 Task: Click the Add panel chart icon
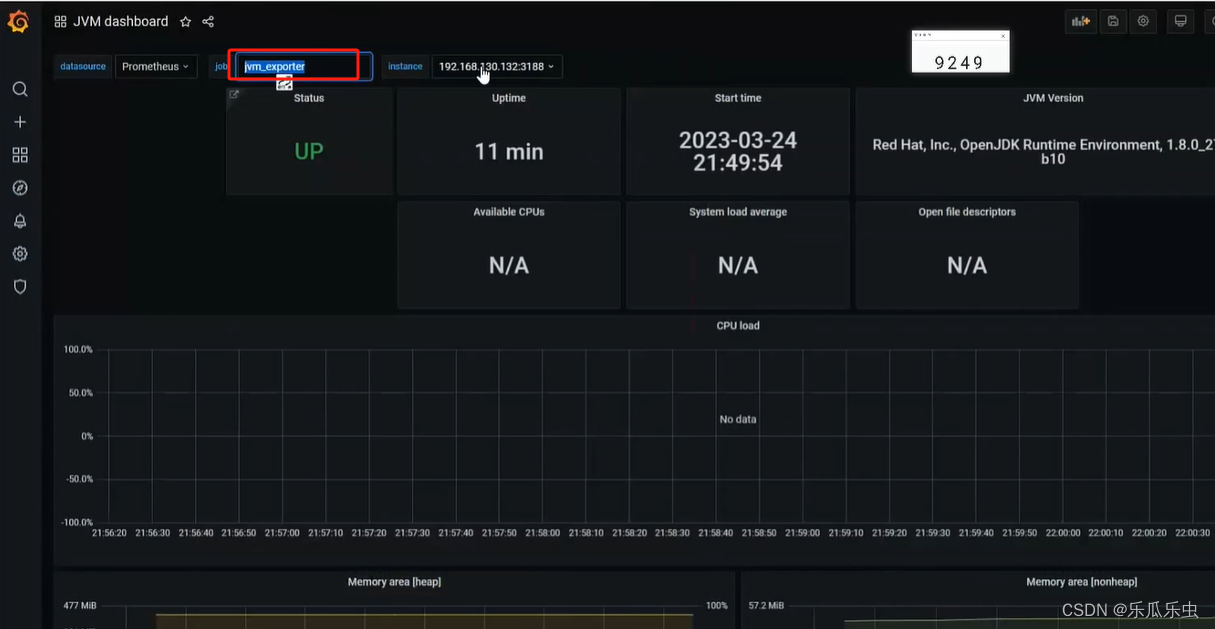click(x=1081, y=21)
